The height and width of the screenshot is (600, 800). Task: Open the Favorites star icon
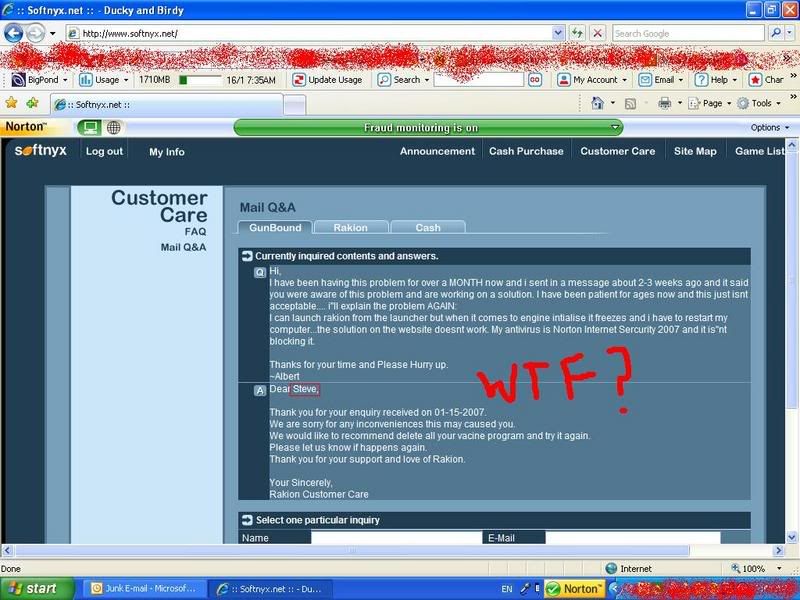[x=12, y=103]
